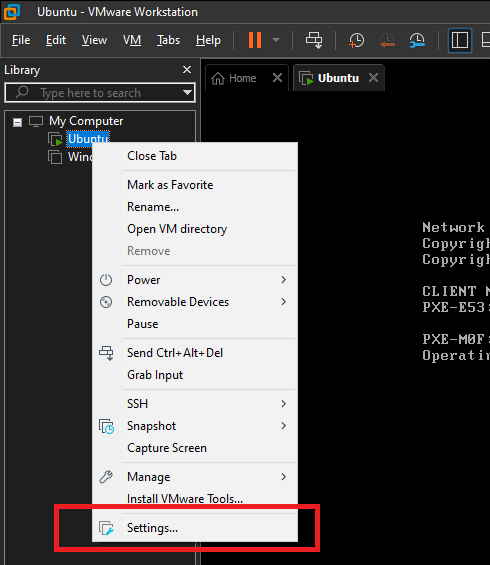Switch to the Ubuntu tab
The height and width of the screenshot is (565, 490).
coord(338,78)
